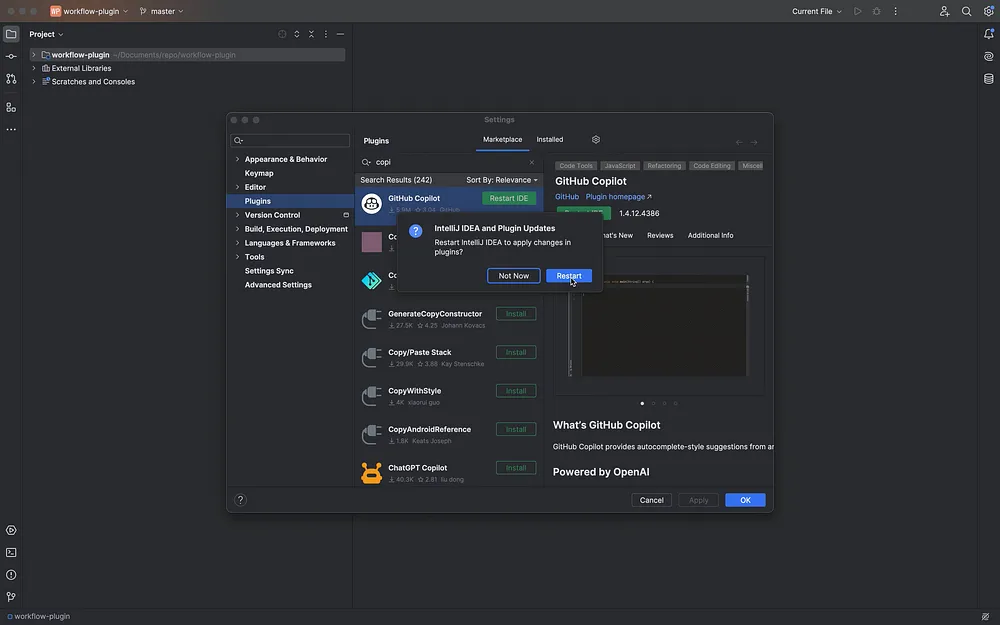The width and height of the screenshot is (1000, 625).
Task: Open the Git tool window icon
Action: (x=11, y=598)
